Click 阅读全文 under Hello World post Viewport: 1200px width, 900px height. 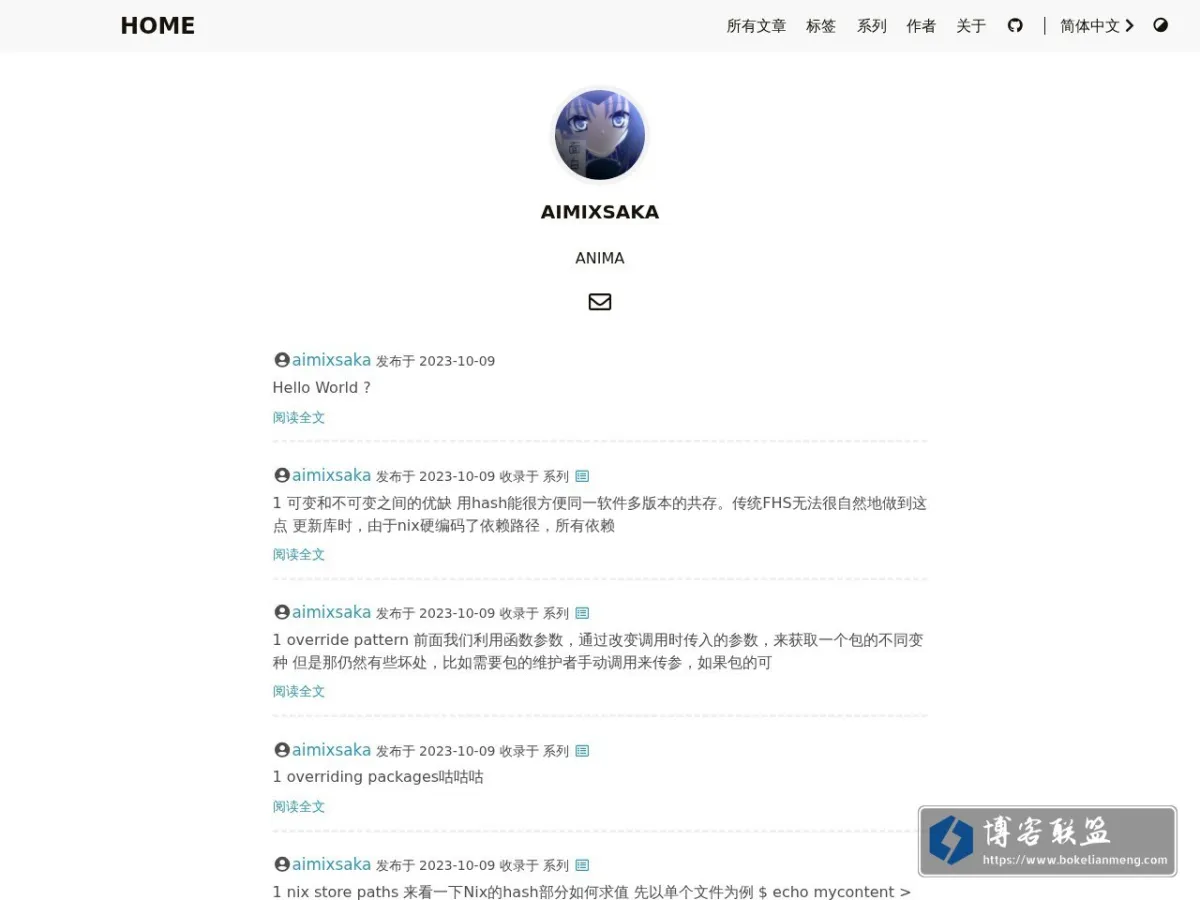coord(299,418)
